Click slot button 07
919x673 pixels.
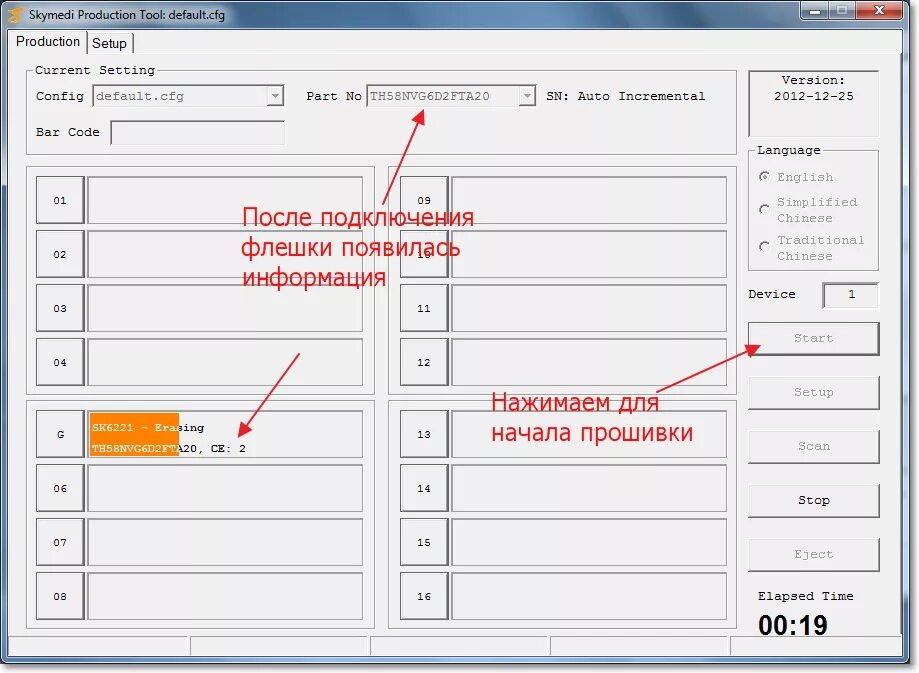point(60,542)
